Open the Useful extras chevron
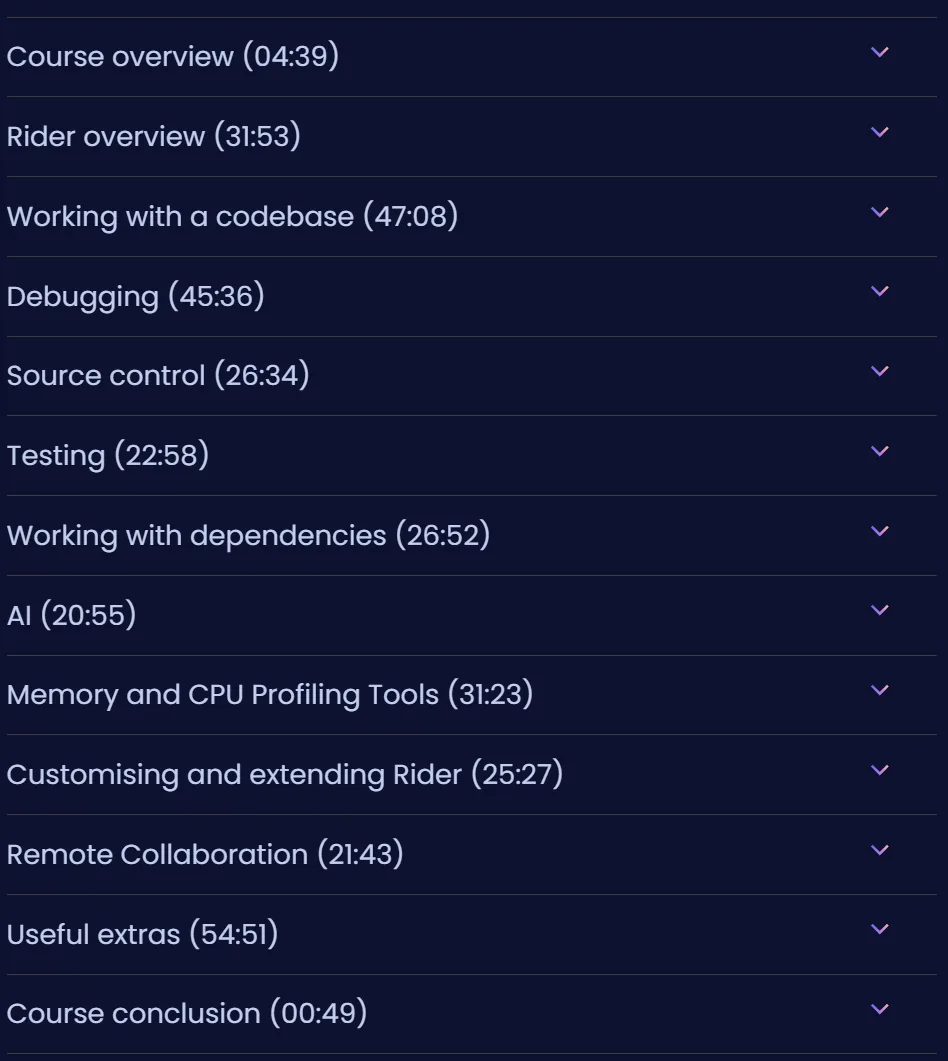Image resolution: width=948 pixels, height=1061 pixels. coord(879,929)
